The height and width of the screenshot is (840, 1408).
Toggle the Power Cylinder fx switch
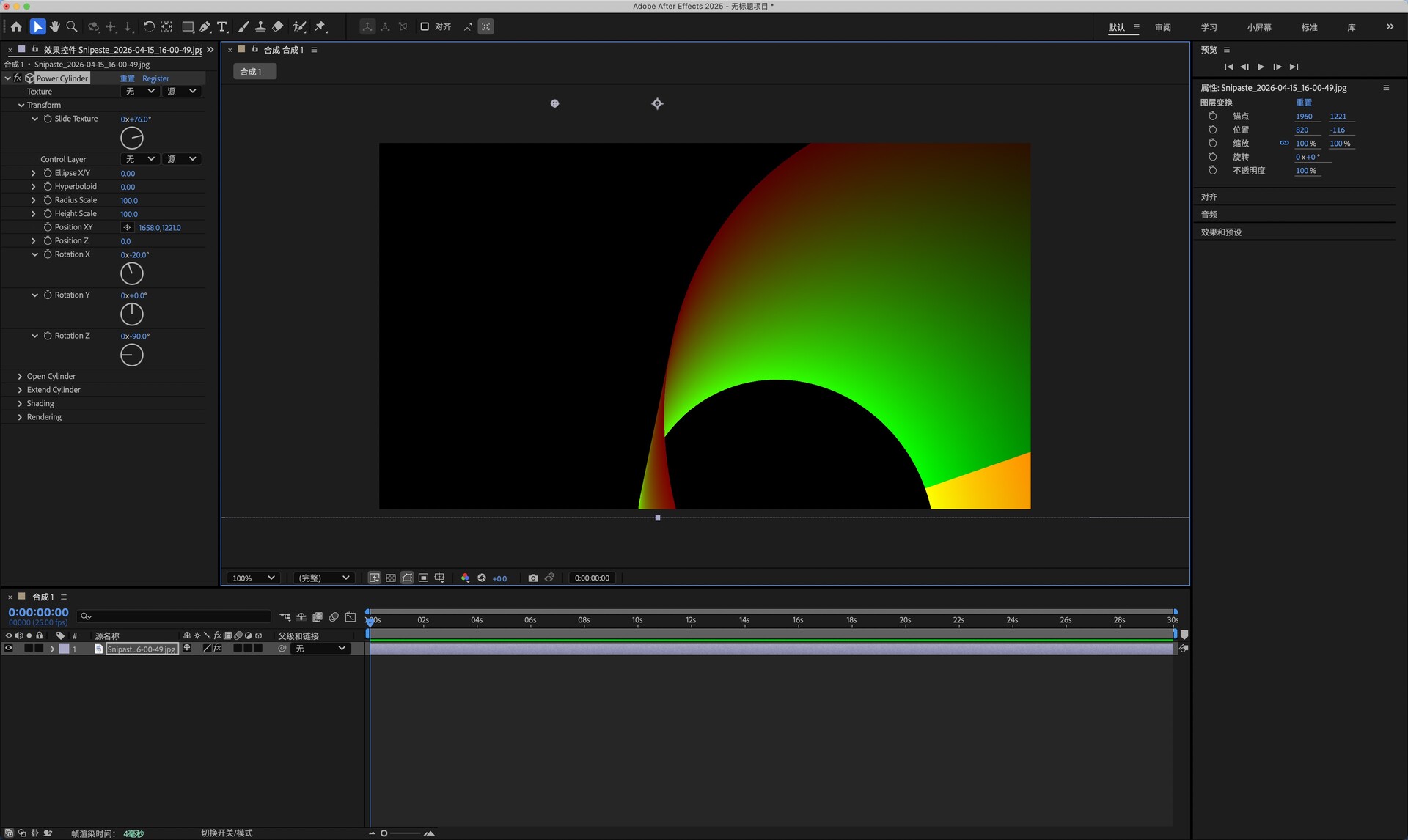(x=18, y=78)
